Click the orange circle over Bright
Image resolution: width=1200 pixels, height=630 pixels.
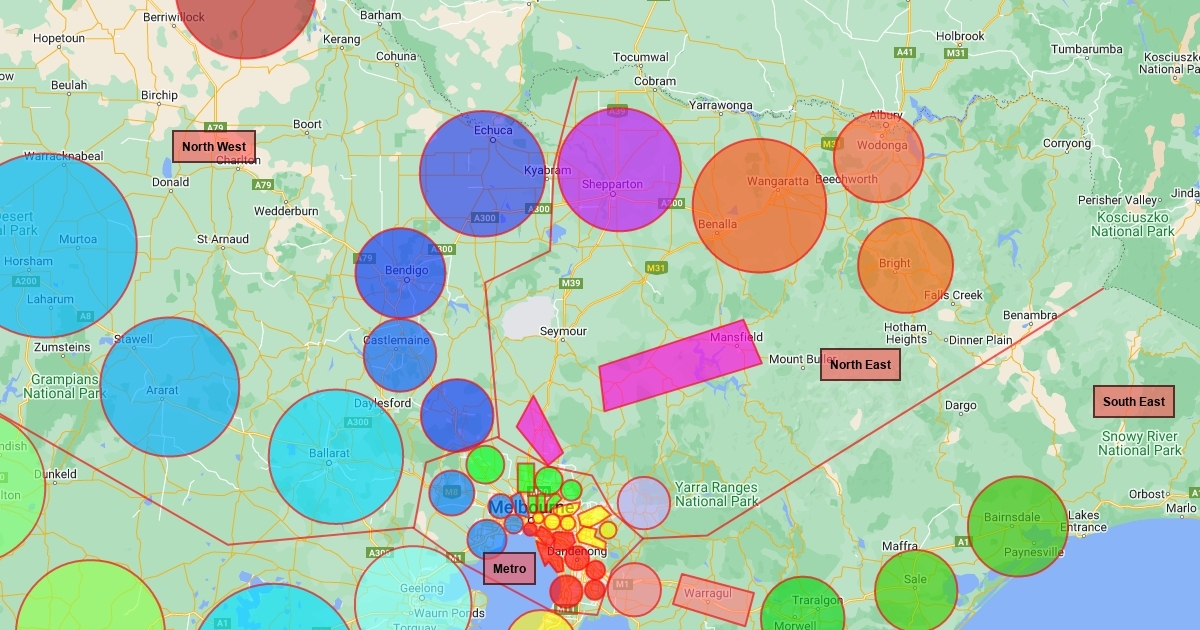point(905,265)
